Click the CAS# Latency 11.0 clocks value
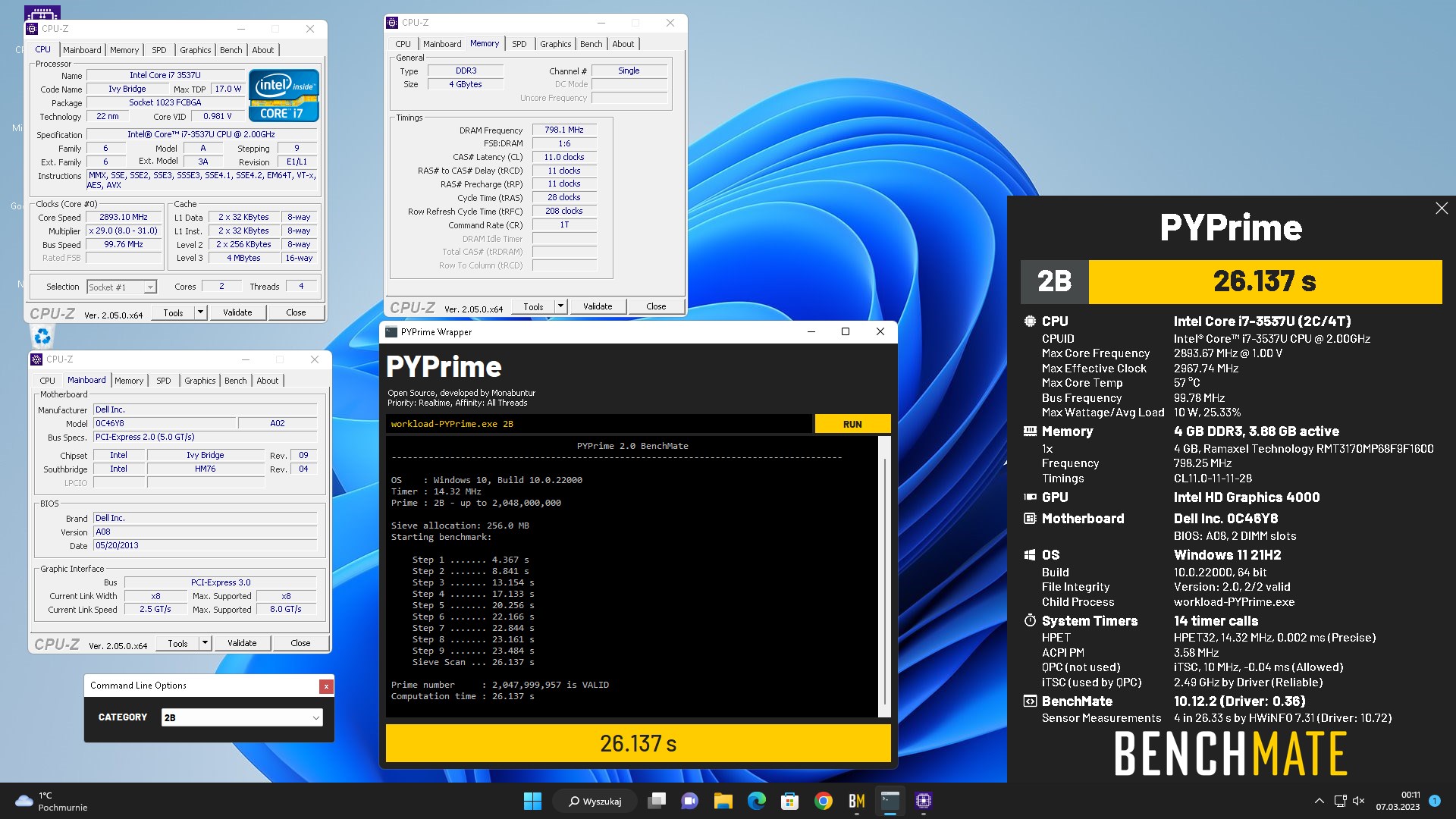The height and width of the screenshot is (819, 1456). 564,157
